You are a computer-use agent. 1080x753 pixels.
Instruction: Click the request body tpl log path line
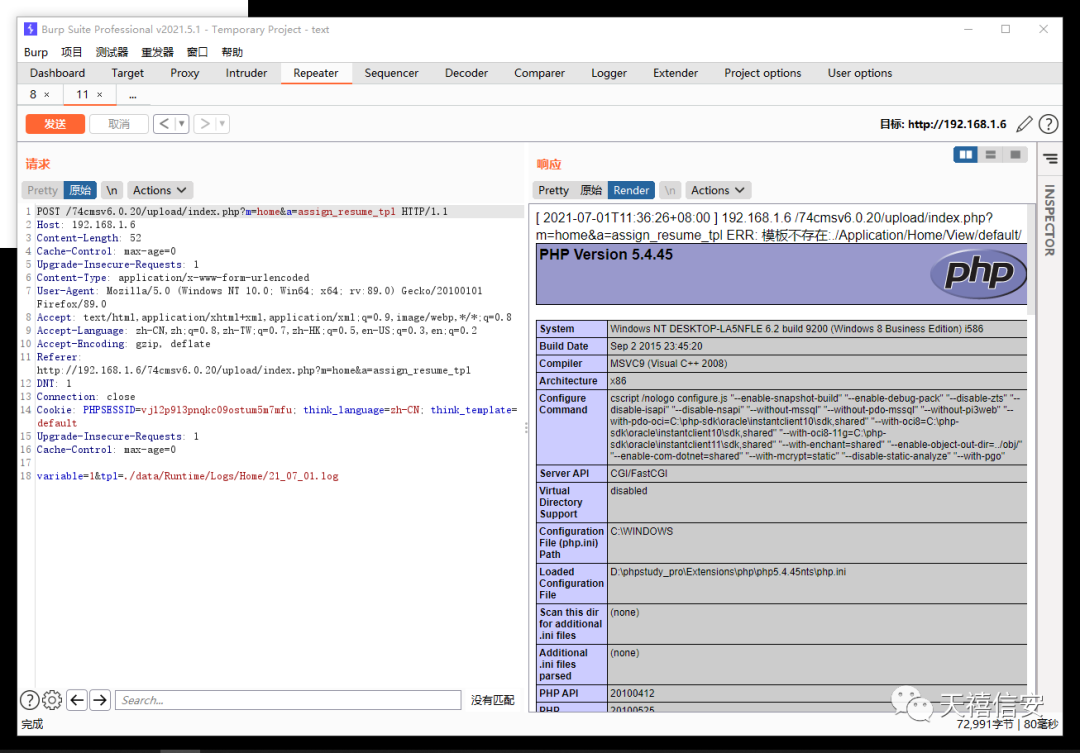187,476
